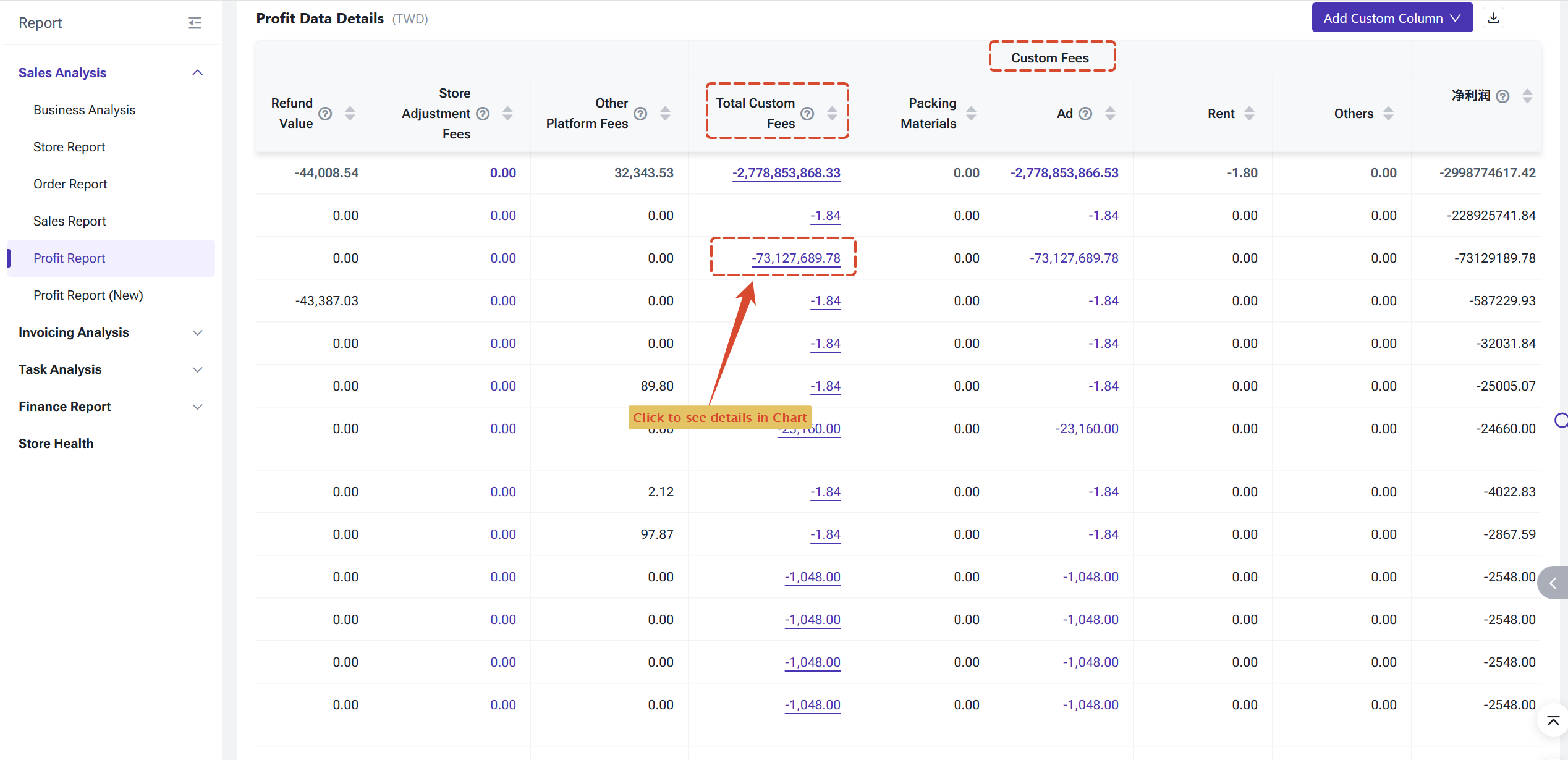This screenshot has height=760, width=1568.
Task: Sort by Rent column
Action: (1249, 113)
